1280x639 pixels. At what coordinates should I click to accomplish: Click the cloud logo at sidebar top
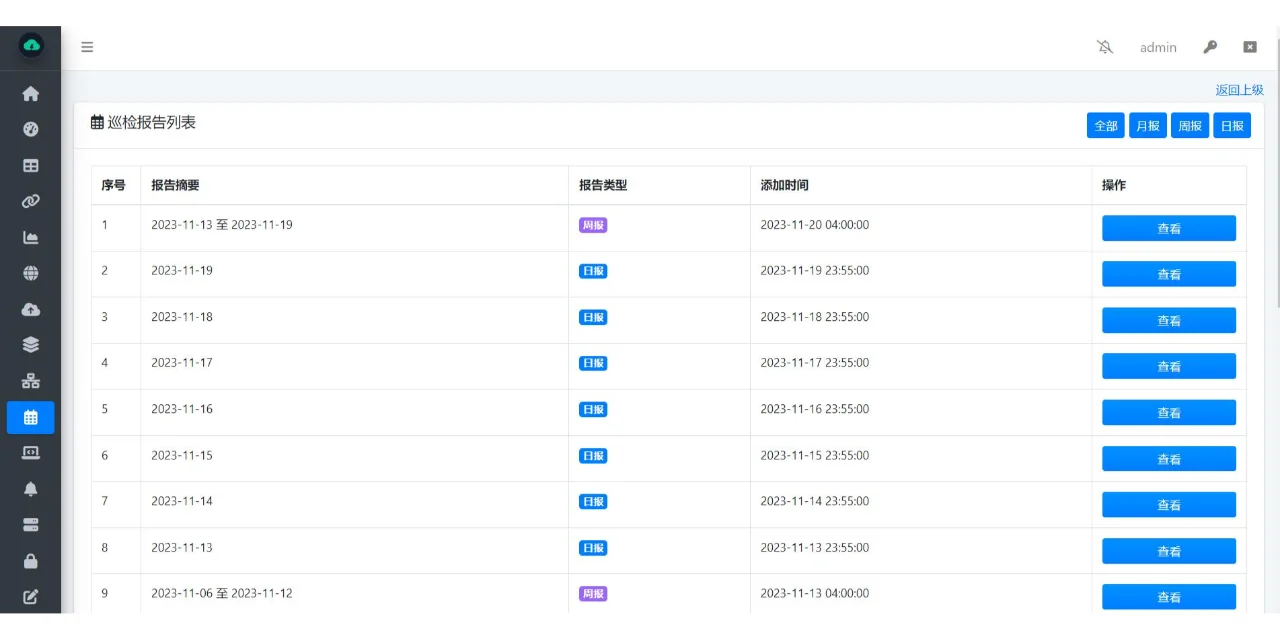coord(32,45)
